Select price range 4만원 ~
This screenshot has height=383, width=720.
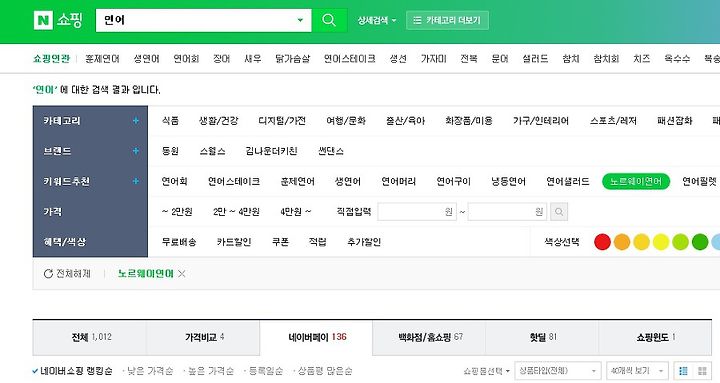(296, 212)
